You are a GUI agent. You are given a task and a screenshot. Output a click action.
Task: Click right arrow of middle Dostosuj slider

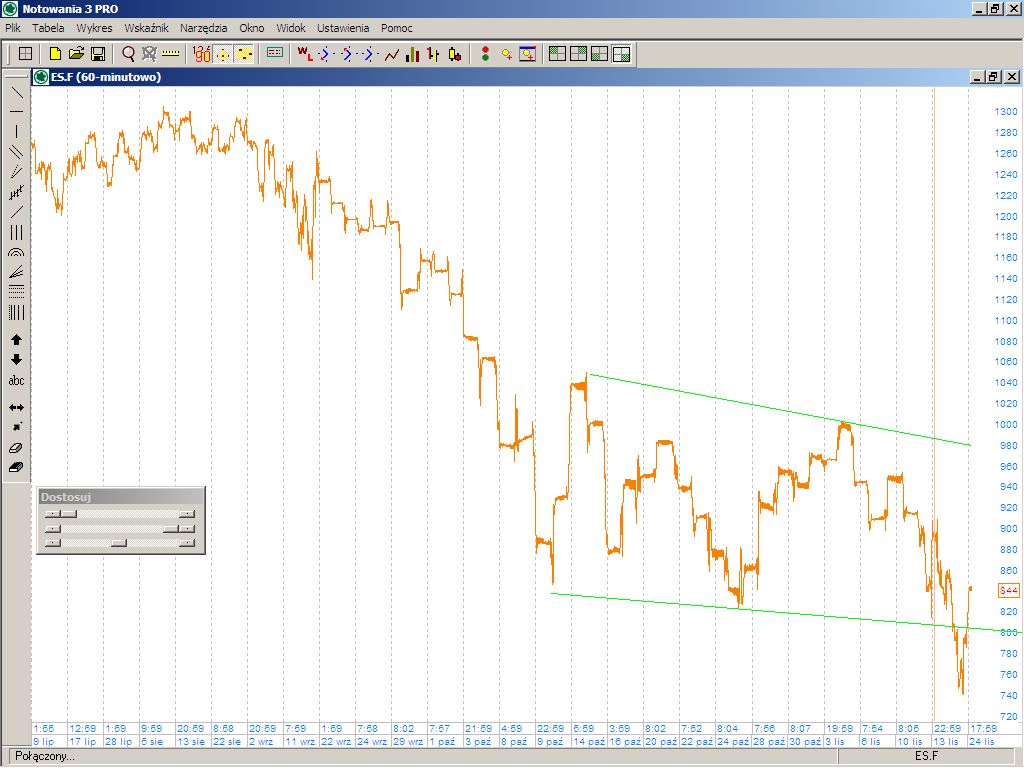click(187, 528)
